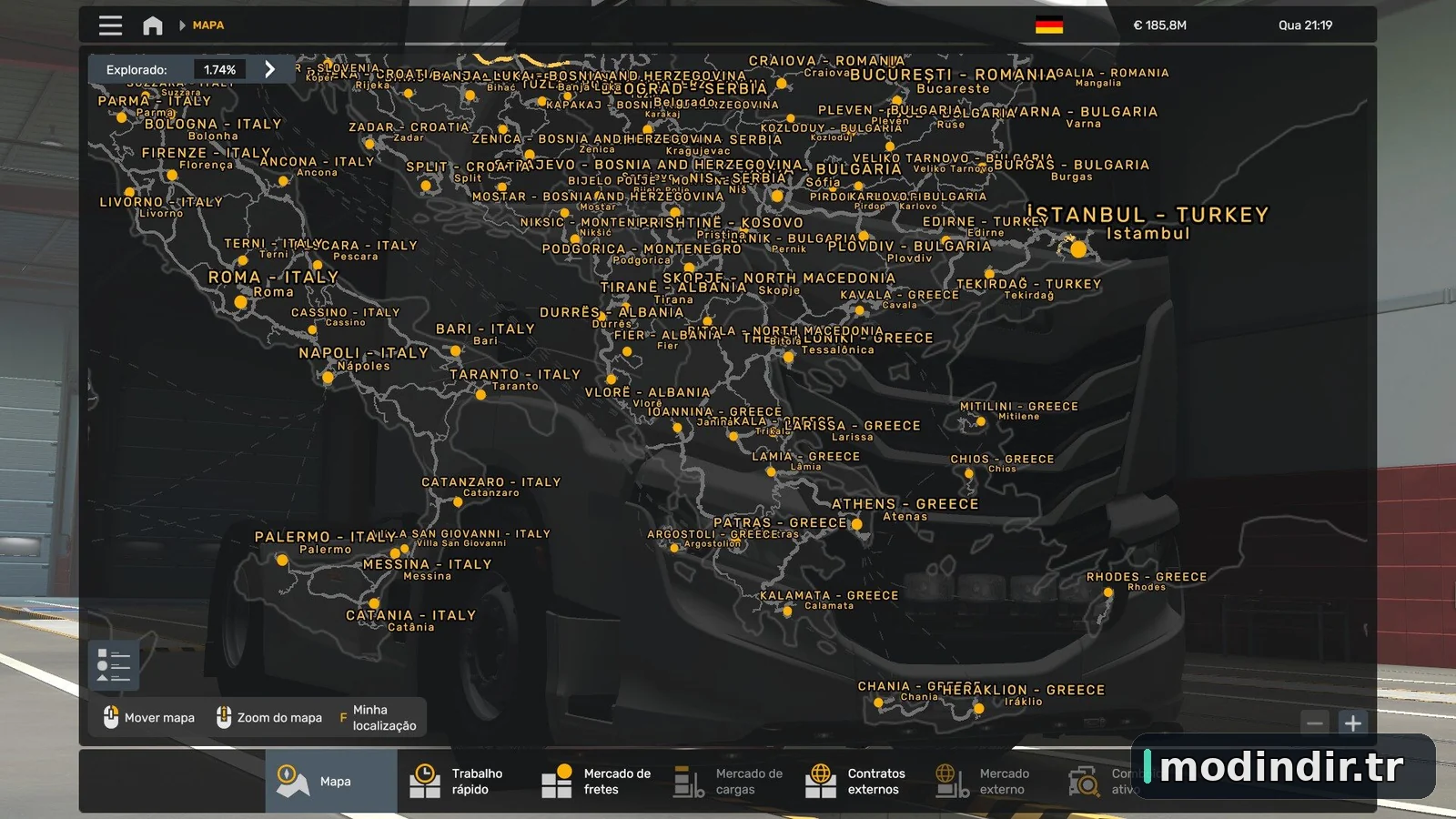Expand the Explorado panel arrow
This screenshot has height=819, width=1456.
point(269,69)
